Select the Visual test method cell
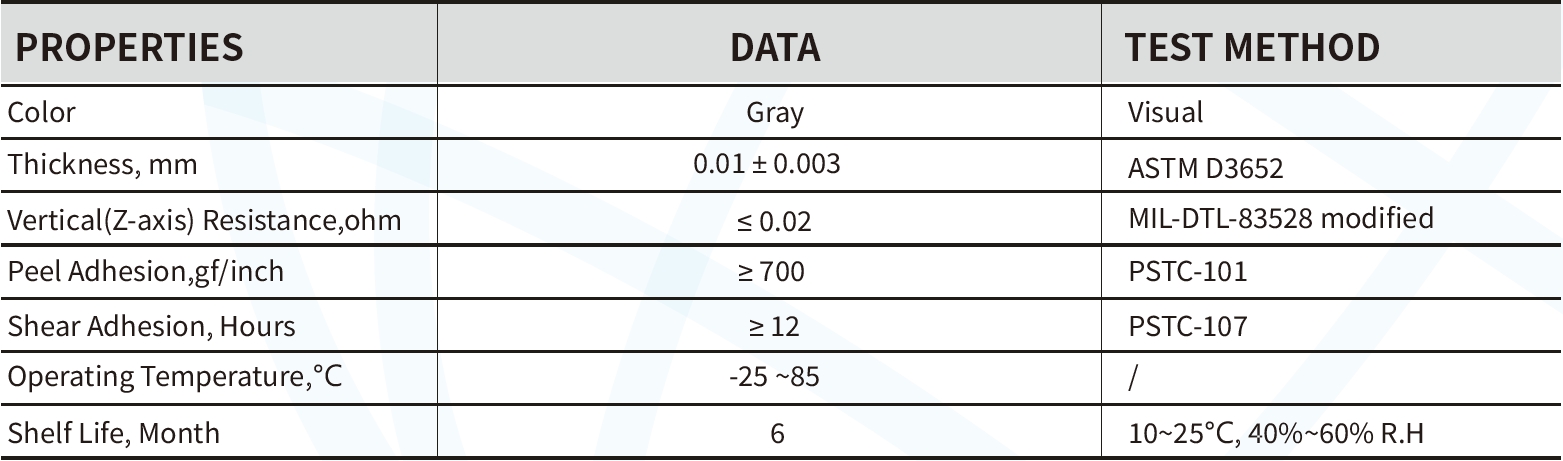1563x461 pixels. click(x=1165, y=112)
